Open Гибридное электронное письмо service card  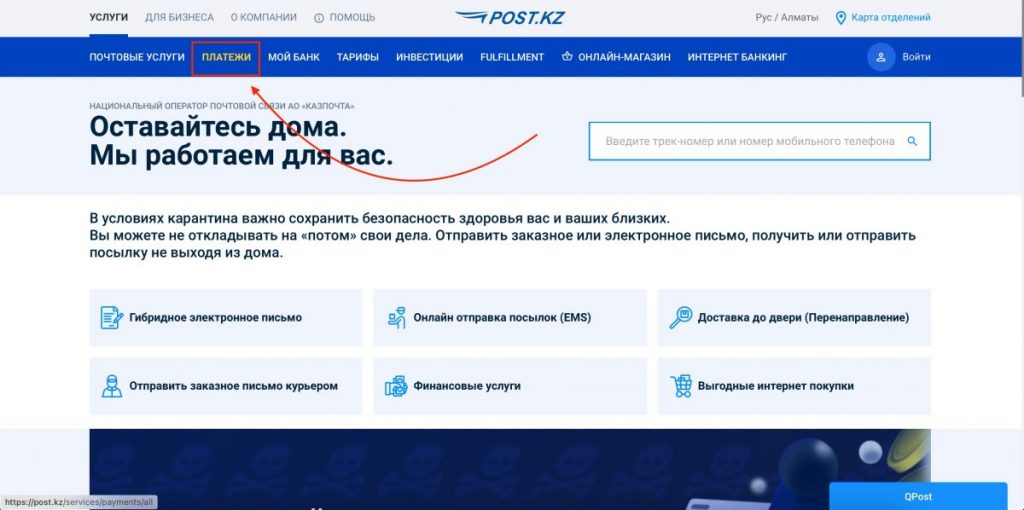point(226,317)
